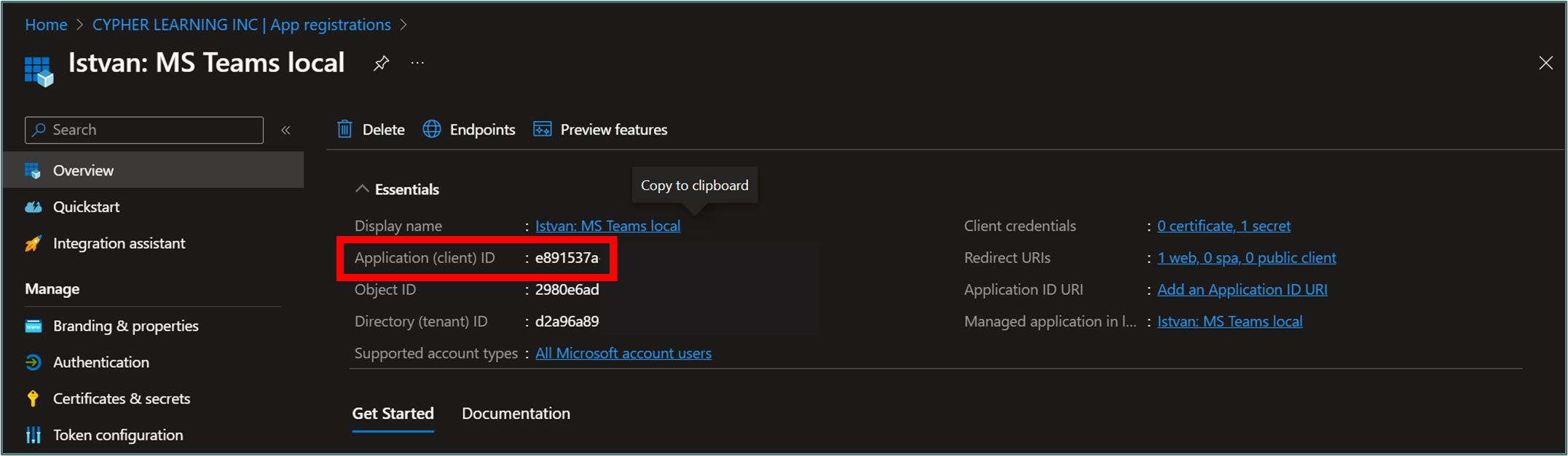The image size is (1568, 456).
Task: Click the app registration icon beside title
Action: [39, 71]
